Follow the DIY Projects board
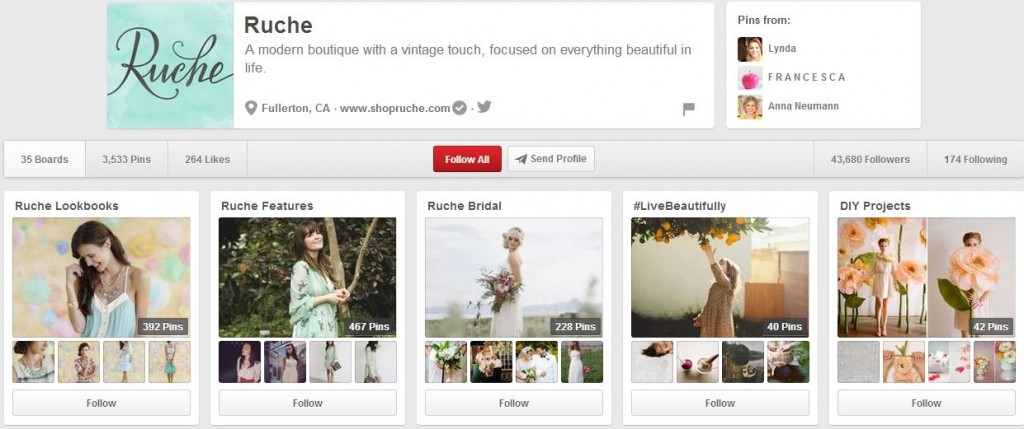The width and height of the screenshot is (1024, 429). coord(927,403)
